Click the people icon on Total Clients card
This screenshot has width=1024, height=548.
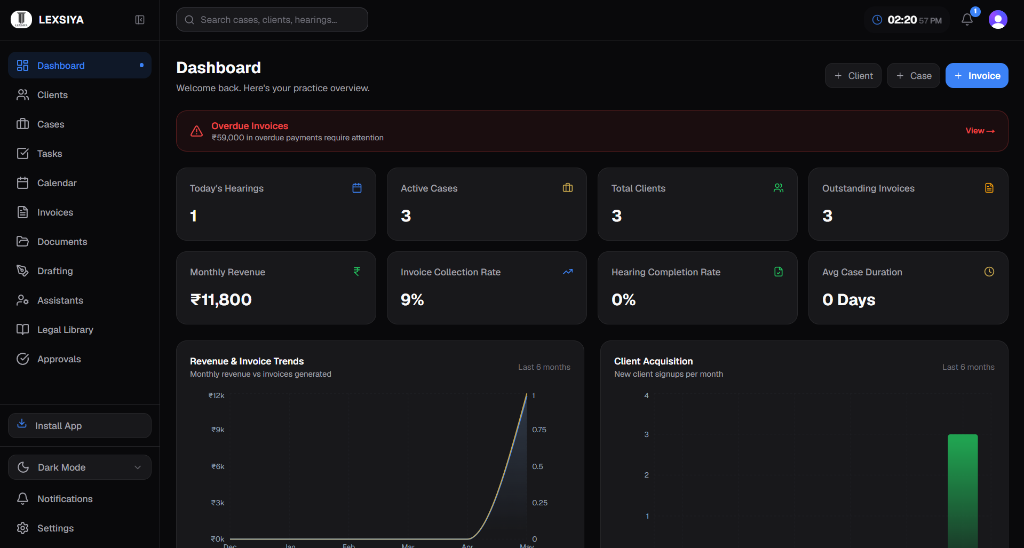click(778, 188)
